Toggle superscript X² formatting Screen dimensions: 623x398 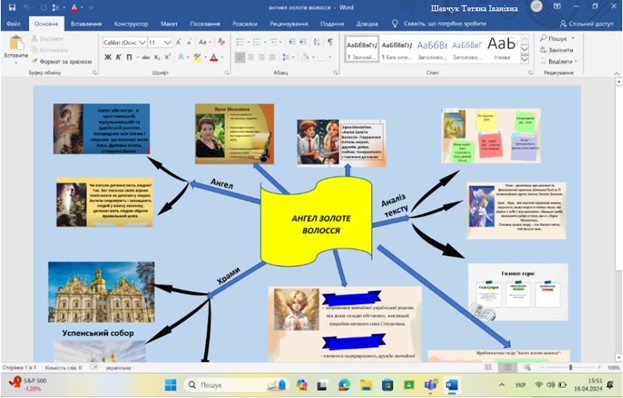[168, 58]
